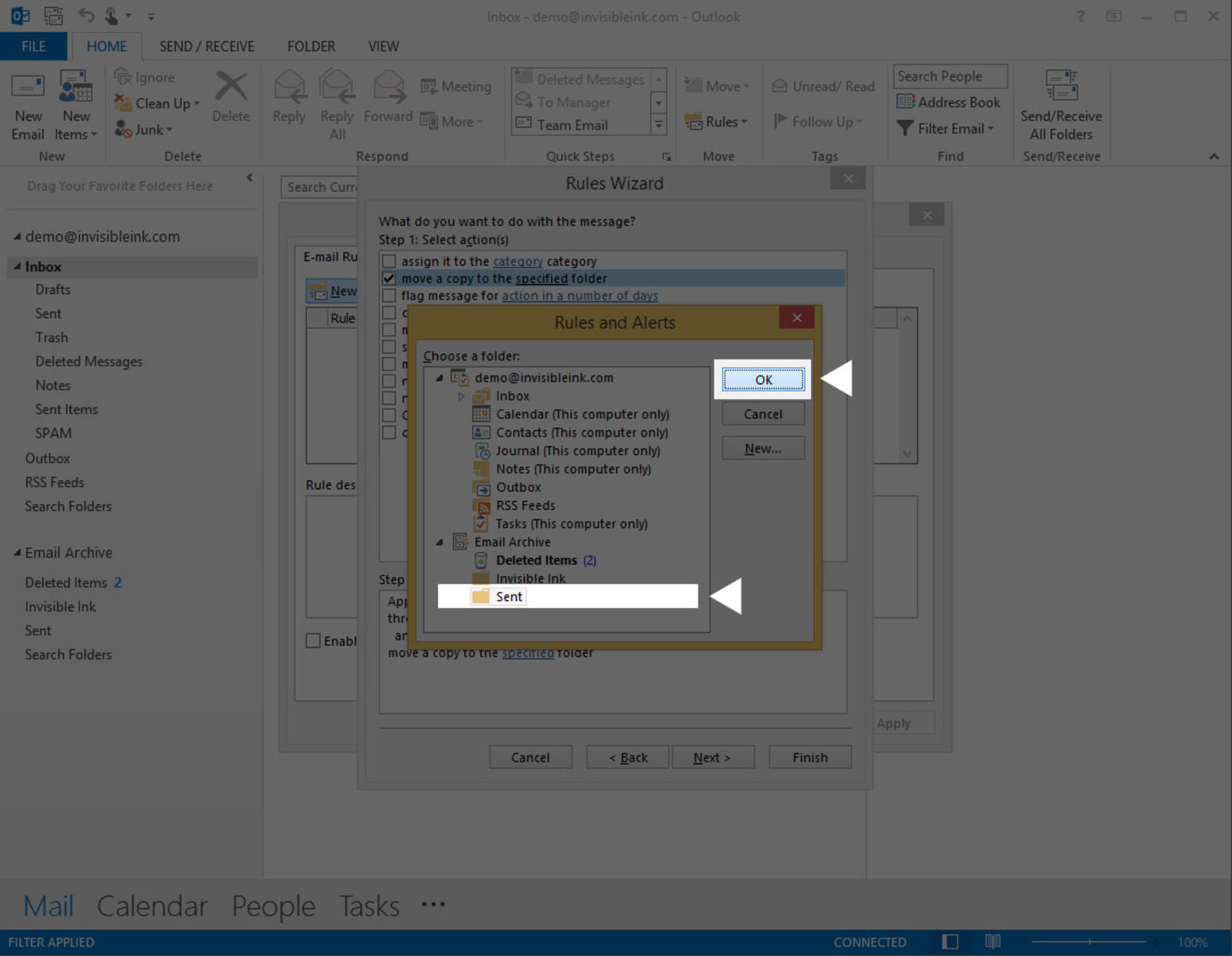Click the Search People field
The width and height of the screenshot is (1232, 956).
click(x=950, y=76)
